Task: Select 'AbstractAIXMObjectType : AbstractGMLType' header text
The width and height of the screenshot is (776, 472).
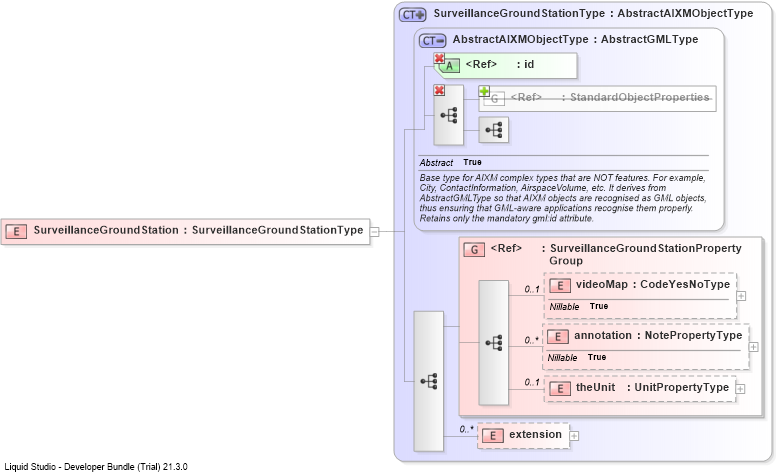Action: point(575,39)
